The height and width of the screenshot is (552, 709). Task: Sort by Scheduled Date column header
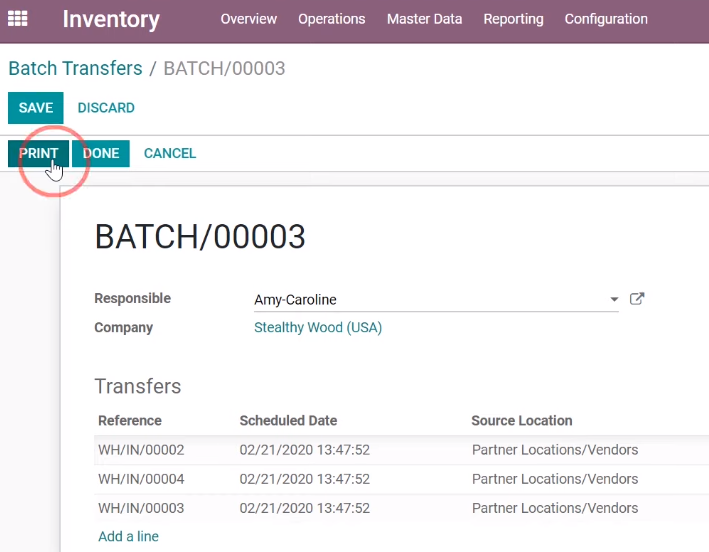pyautogui.click(x=288, y=420)
